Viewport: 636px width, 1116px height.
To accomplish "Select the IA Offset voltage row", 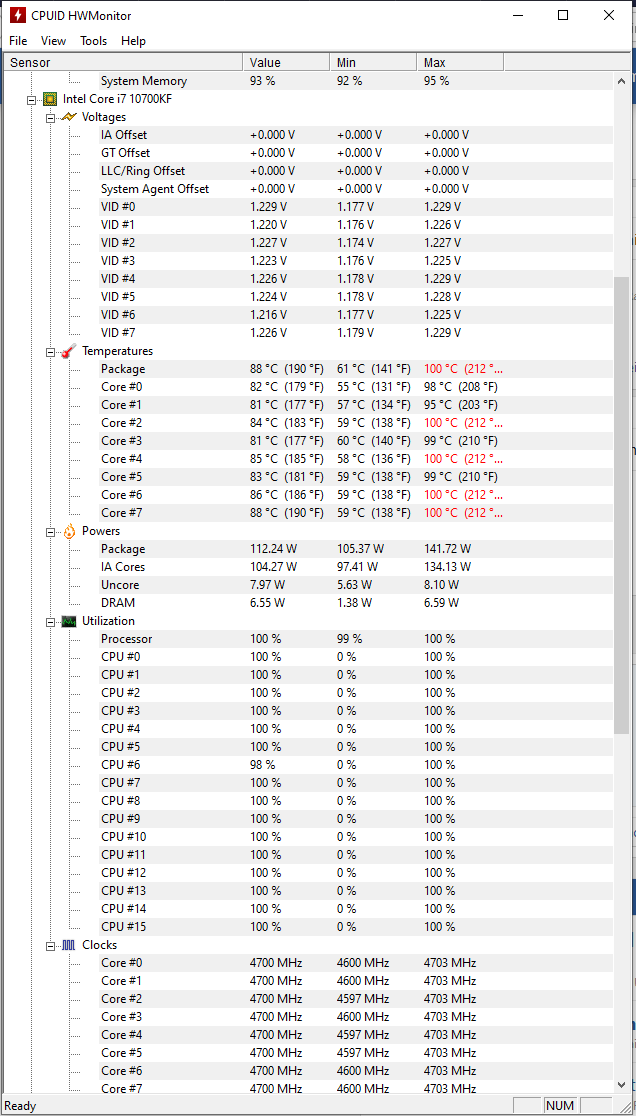I will (x=356, y=135).
